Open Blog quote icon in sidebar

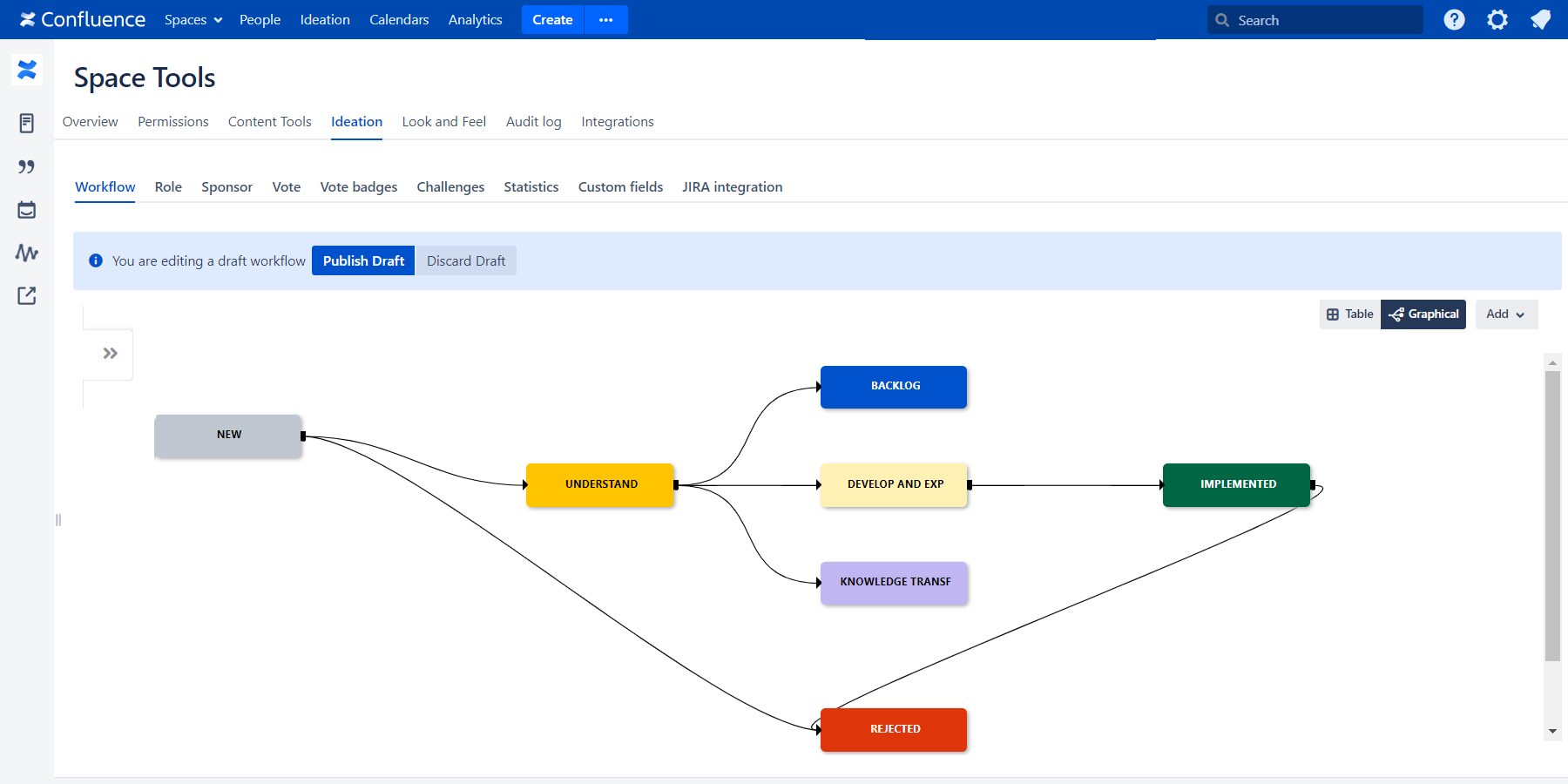point(27,166)
